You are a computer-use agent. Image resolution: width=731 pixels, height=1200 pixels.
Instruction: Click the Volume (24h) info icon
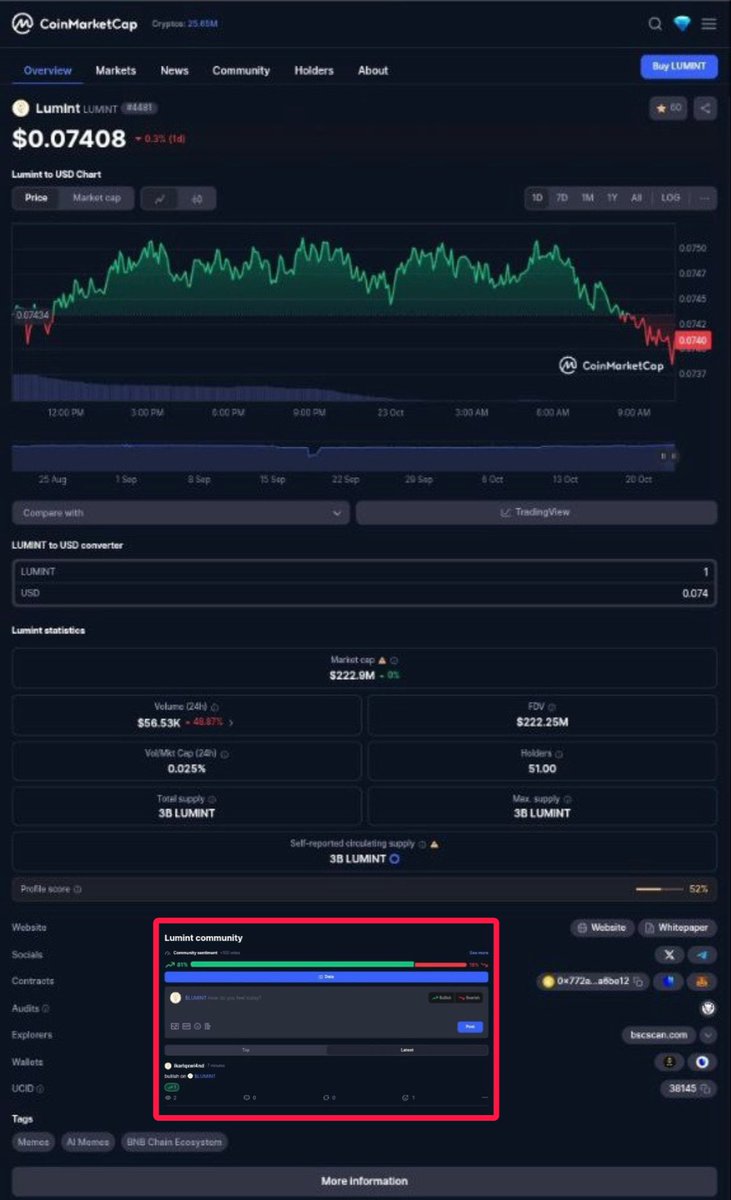pyautogui.click(x=216, y=707)
